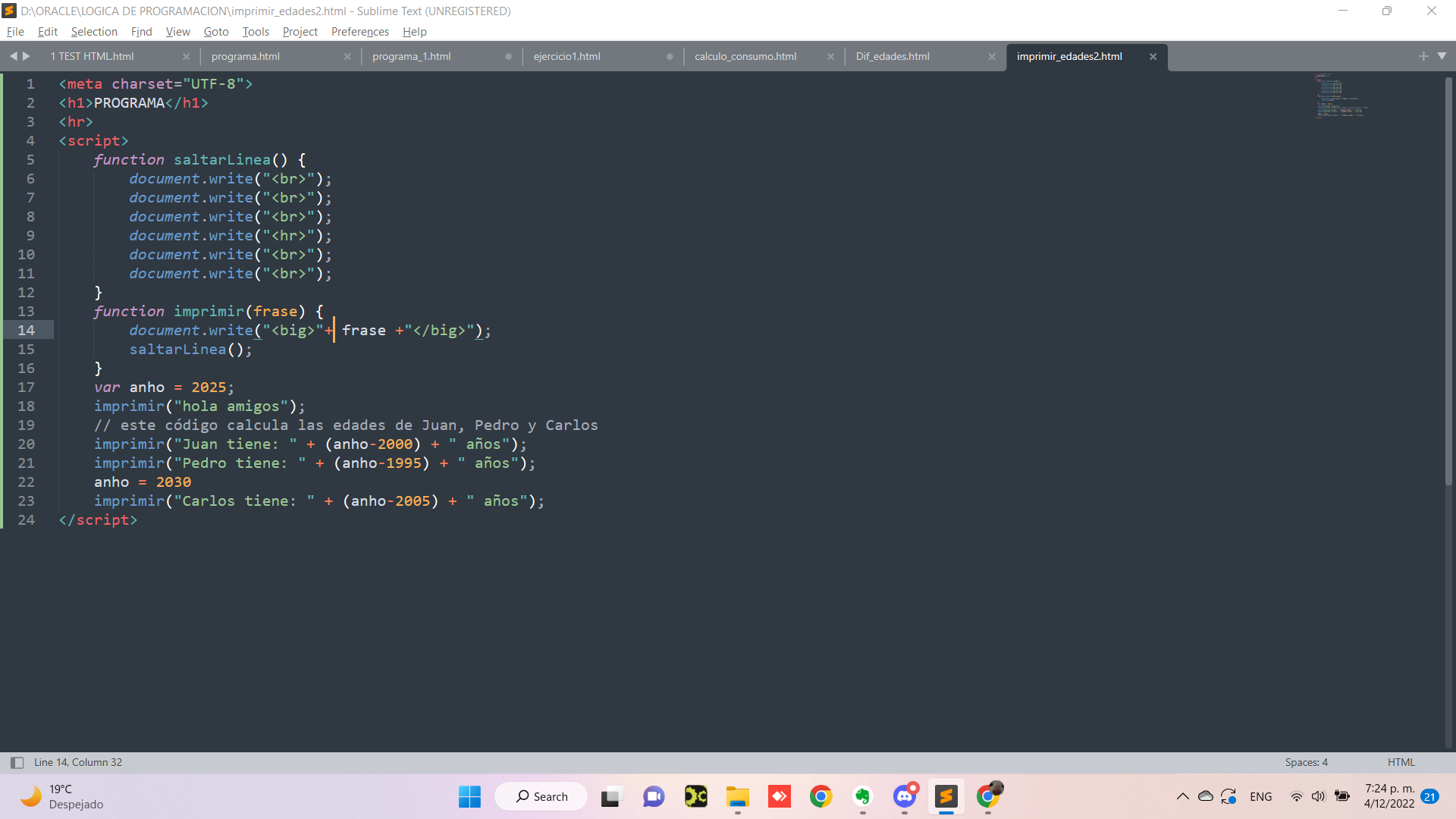The height and width of the screenshot is (819, 1456).
Task: Close unsaved ejercicio1.html tab dot
Action: coord(670,57)
